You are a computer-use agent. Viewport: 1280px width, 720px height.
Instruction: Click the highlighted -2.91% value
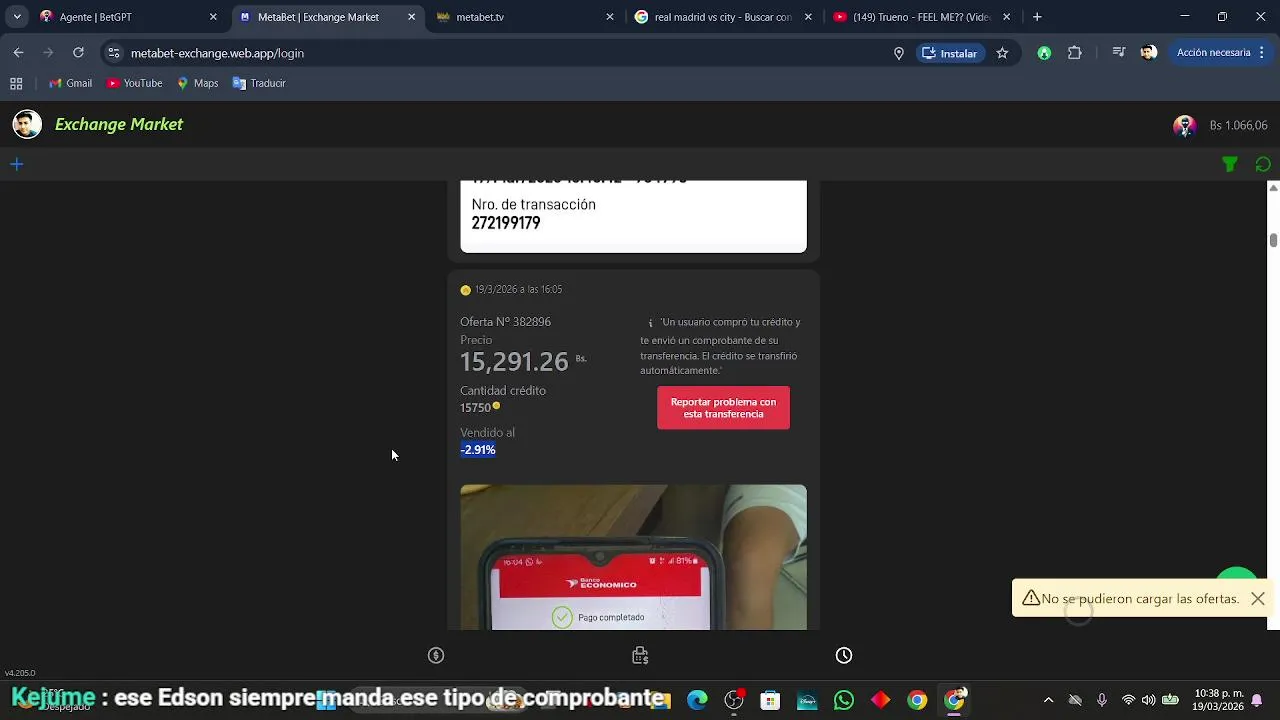(x=478, y=449)
